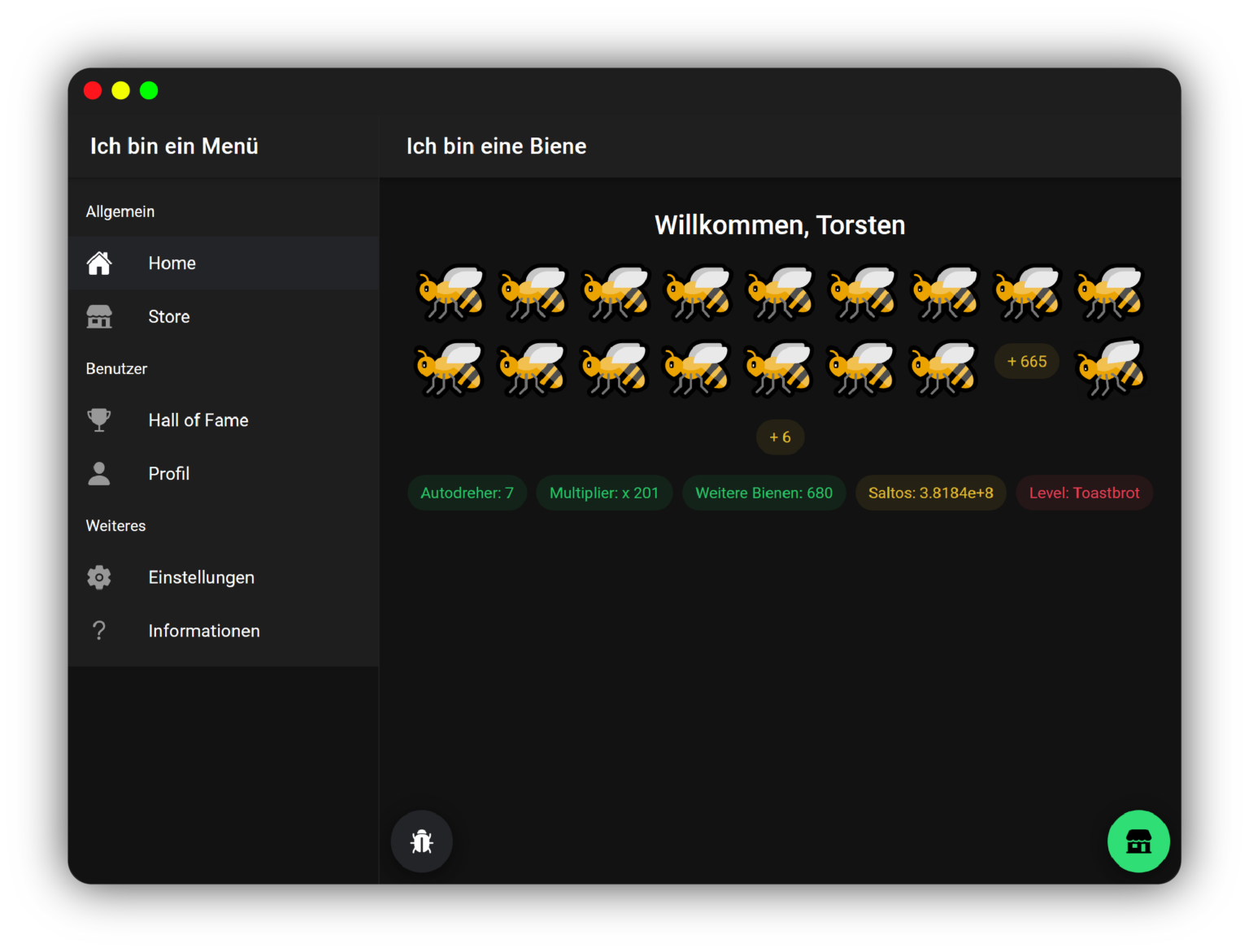The height and width of the screenshot is (952, 1249).
Task: Click the bee right of the +665 badge
Action: [1111, 369]
